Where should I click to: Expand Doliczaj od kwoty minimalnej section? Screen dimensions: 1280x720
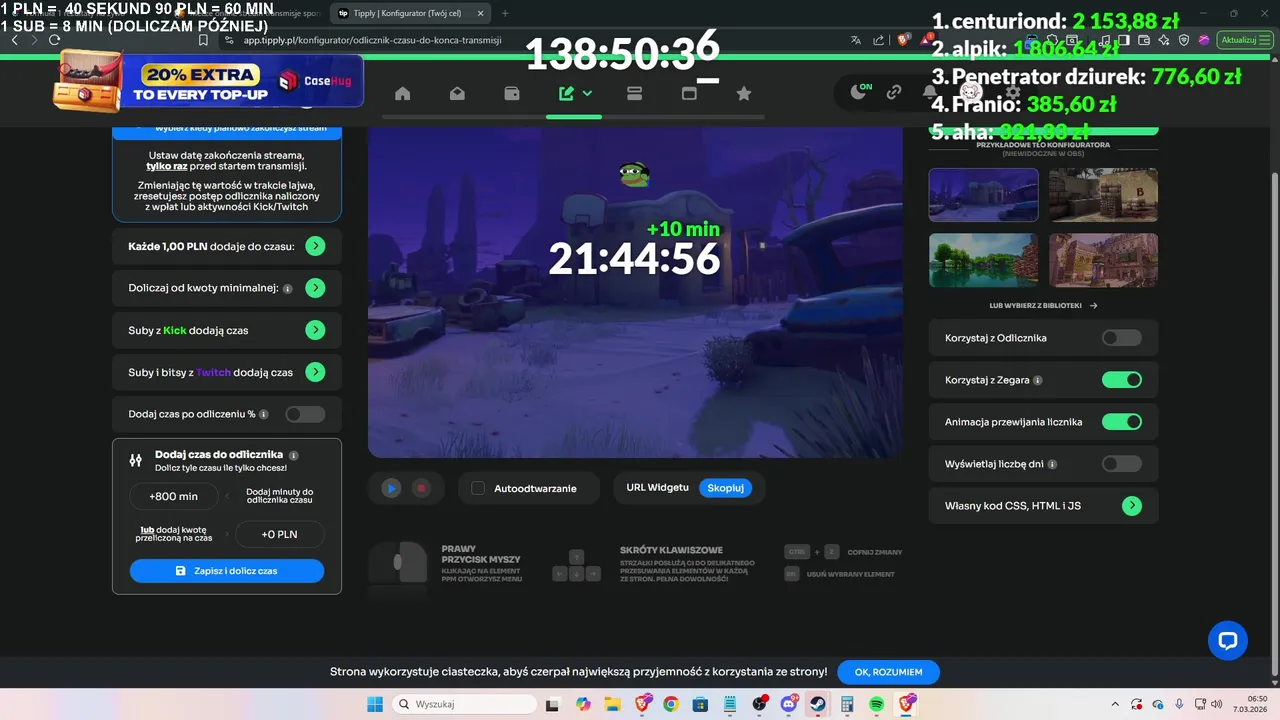[x=315, y=288]
